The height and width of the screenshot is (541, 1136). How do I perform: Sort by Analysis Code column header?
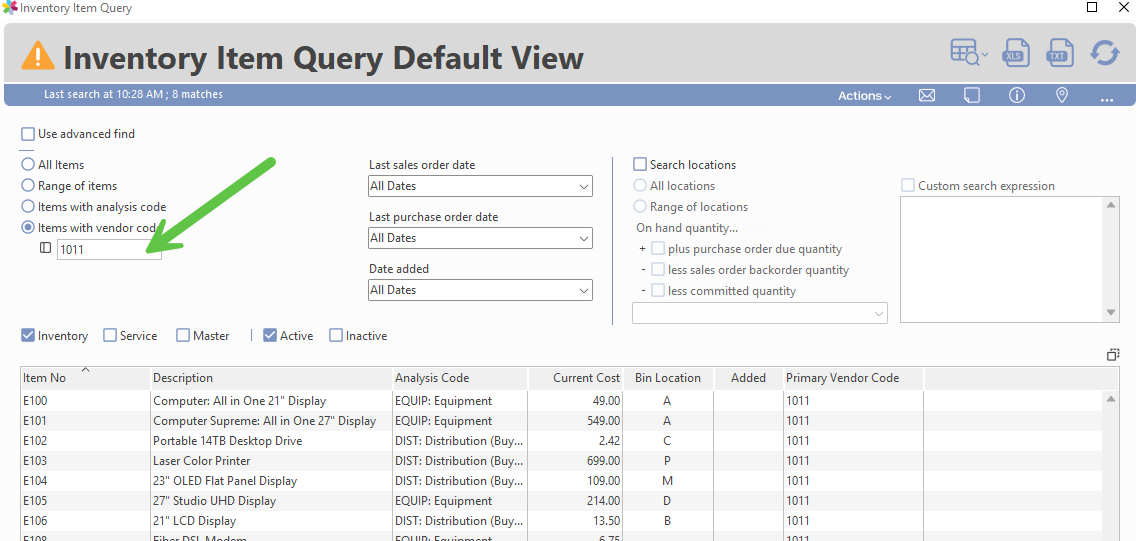click(x=459, y=378)
